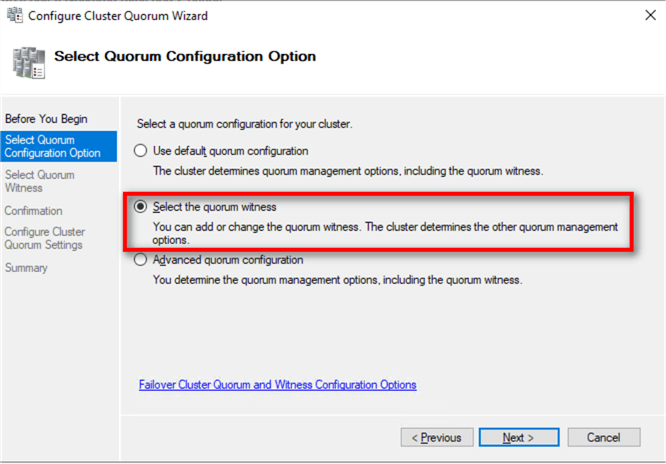This screenshot has width=666, height=464.
Task: Open the 'Select Quorum Witness' sidebar step
Action: point(39,181)
